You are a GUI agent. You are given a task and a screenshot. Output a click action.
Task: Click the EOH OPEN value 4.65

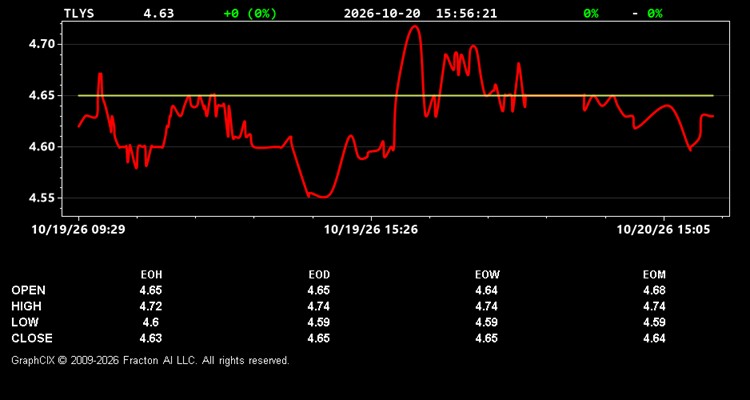click(x=151, y=290)
